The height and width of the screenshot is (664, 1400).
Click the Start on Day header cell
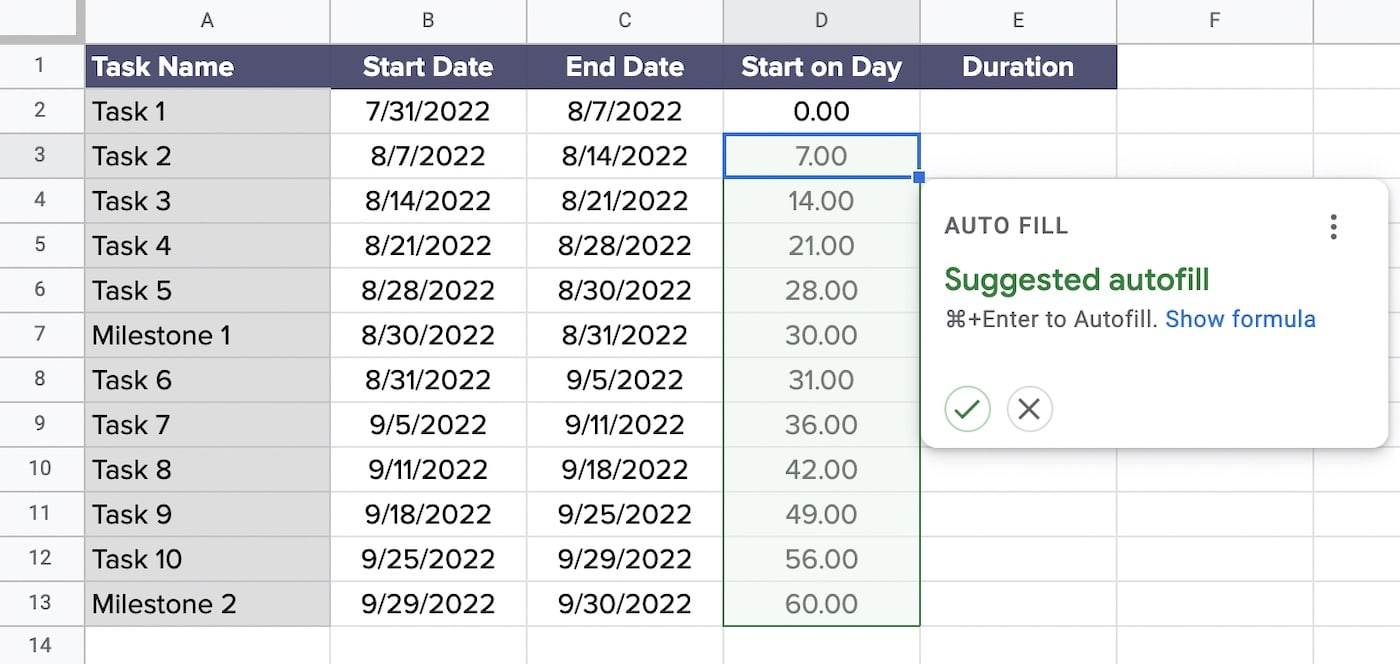point(821,66)
